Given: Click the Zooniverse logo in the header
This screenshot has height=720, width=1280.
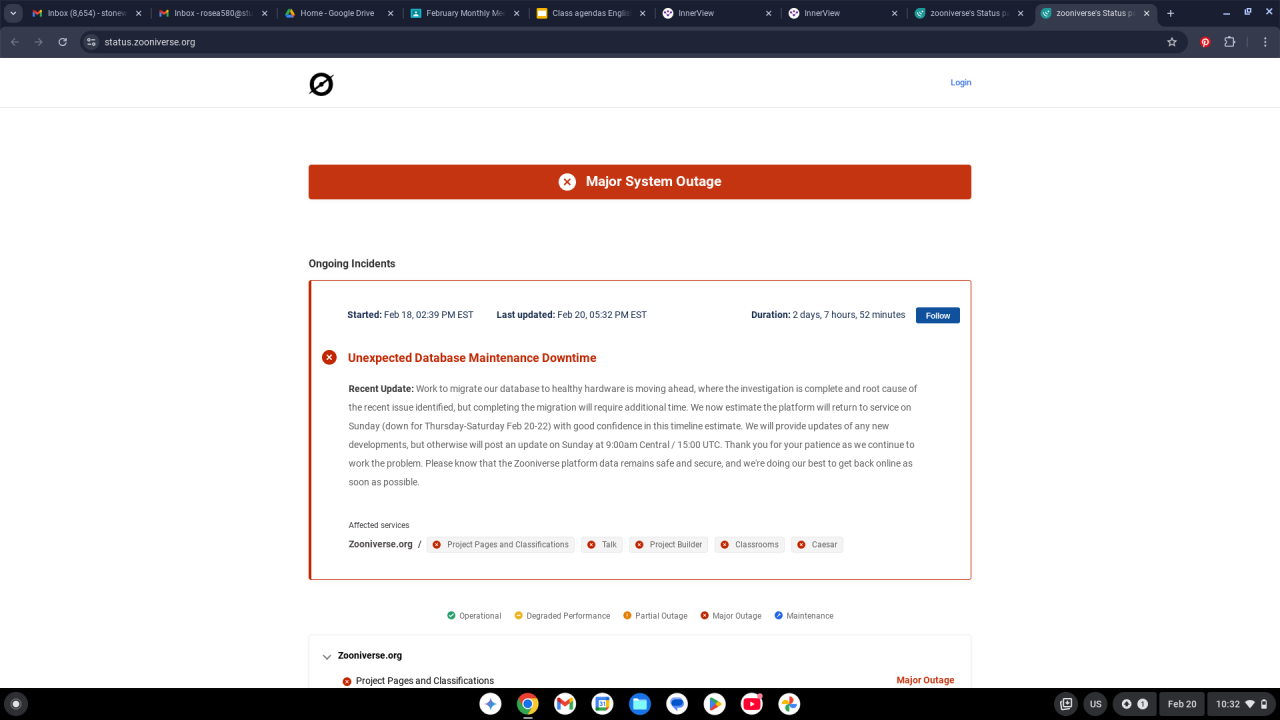Looking at the screenshot, I should [x=321, y=85].
